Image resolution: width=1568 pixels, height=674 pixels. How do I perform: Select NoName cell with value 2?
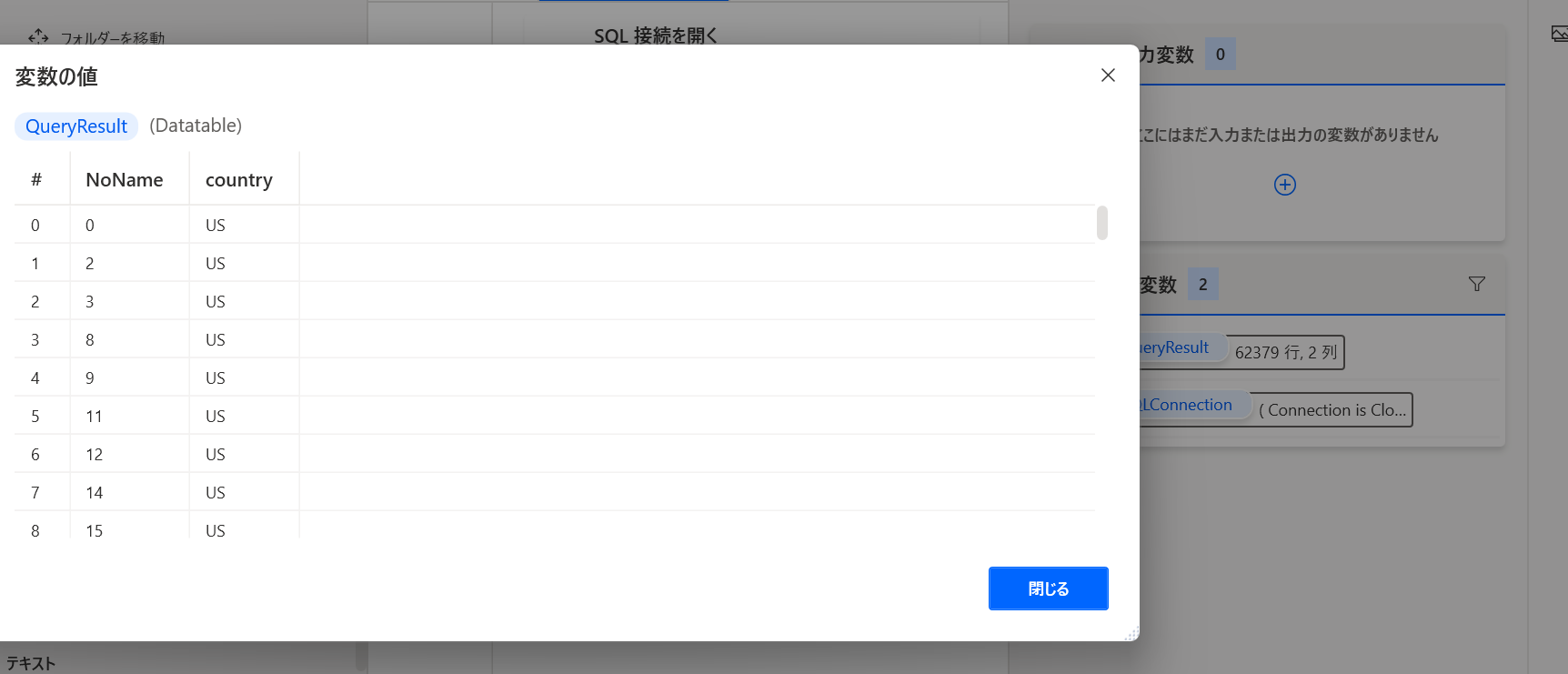(x=129, y=263)
